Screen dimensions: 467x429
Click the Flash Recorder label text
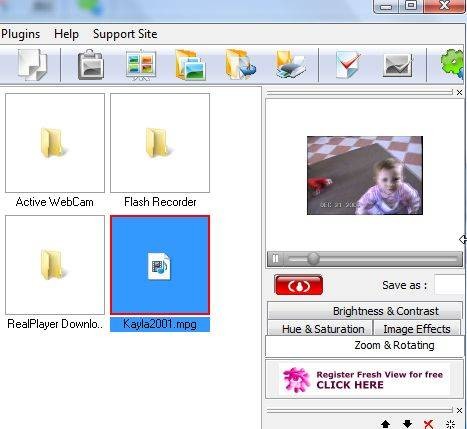click(x=160, y=202)
